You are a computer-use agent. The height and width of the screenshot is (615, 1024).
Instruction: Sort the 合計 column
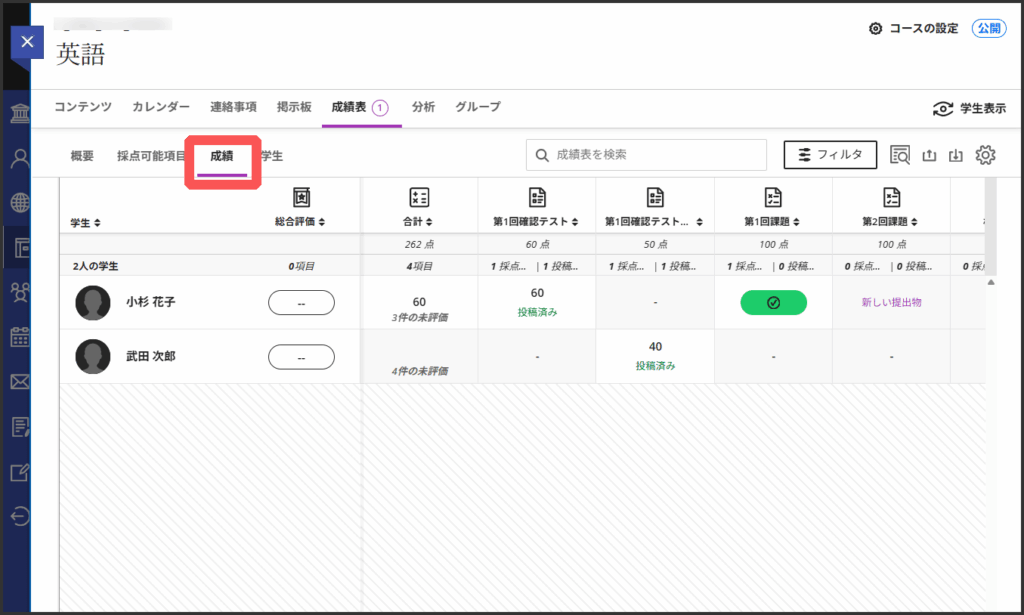(419, 221)
